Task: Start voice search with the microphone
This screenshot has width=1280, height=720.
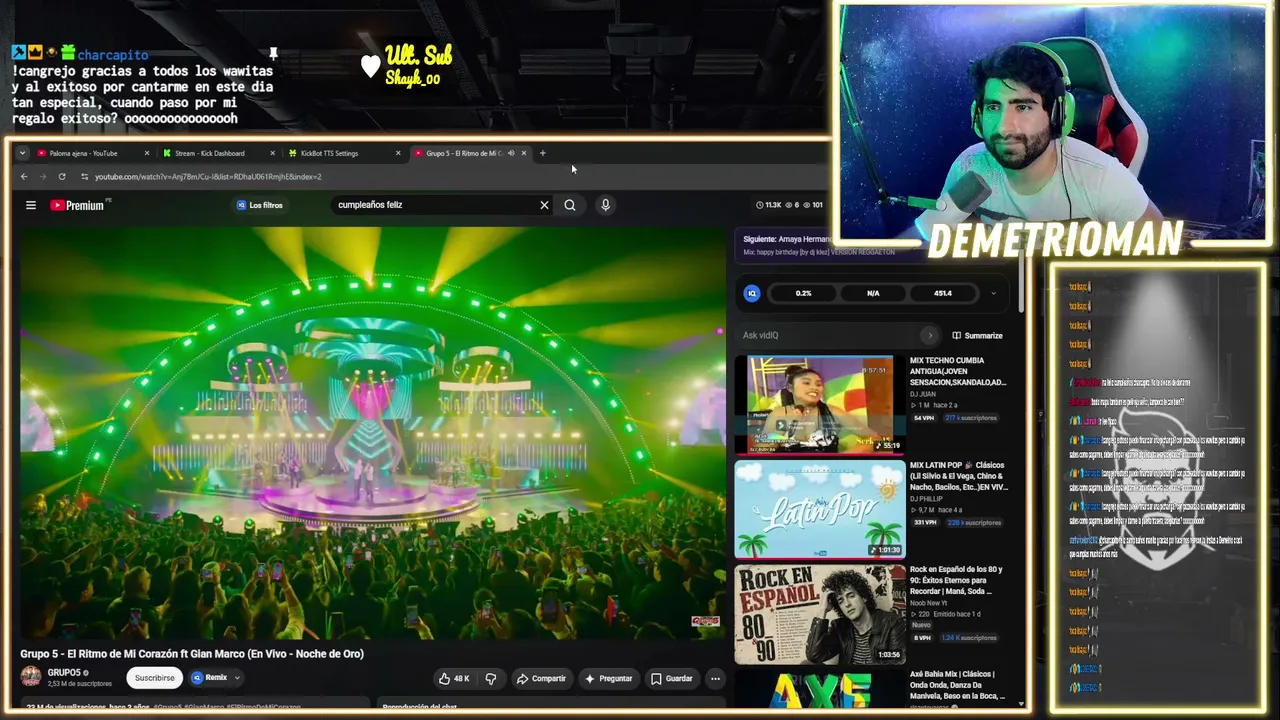Action: pyautogui.click(x=605, y=205)
